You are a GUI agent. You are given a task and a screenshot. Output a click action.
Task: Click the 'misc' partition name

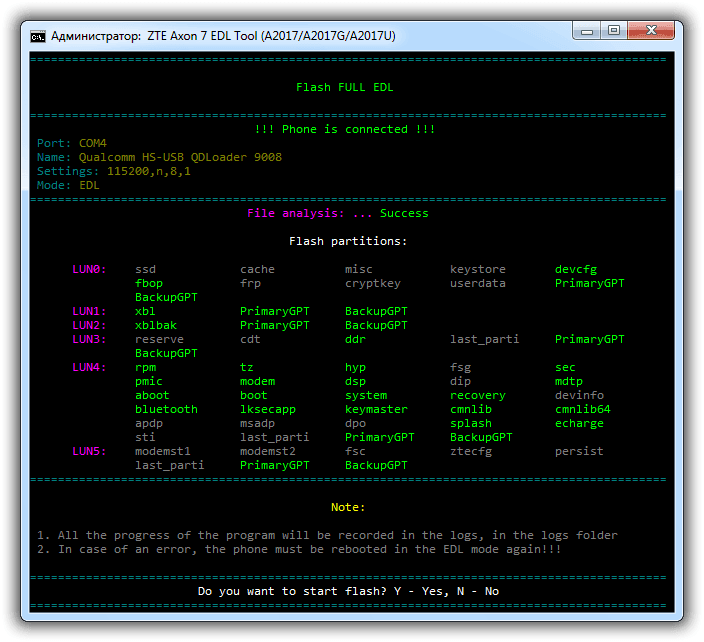tap(358, 269)
